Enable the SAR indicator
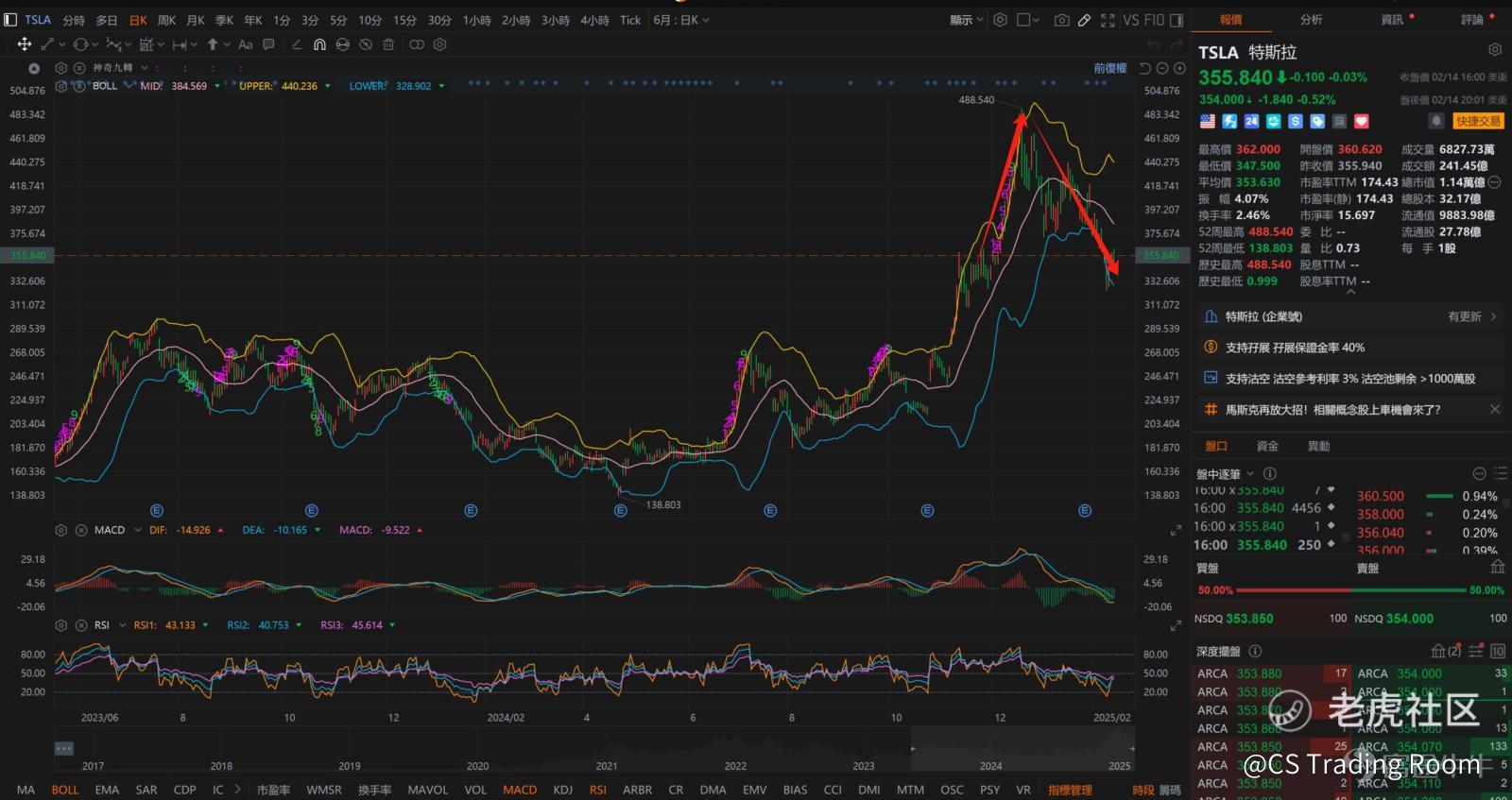 click(x=146, y=790)
